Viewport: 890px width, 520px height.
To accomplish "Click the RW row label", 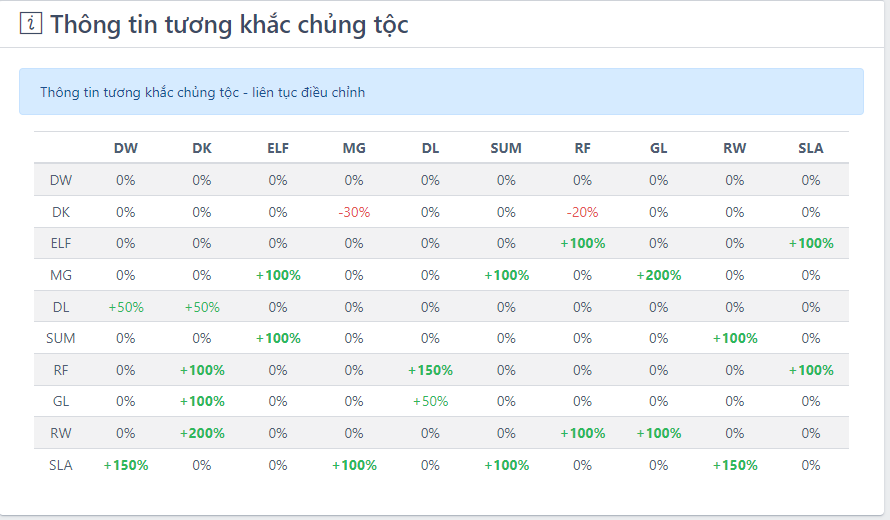I will (x=61, y=433).
